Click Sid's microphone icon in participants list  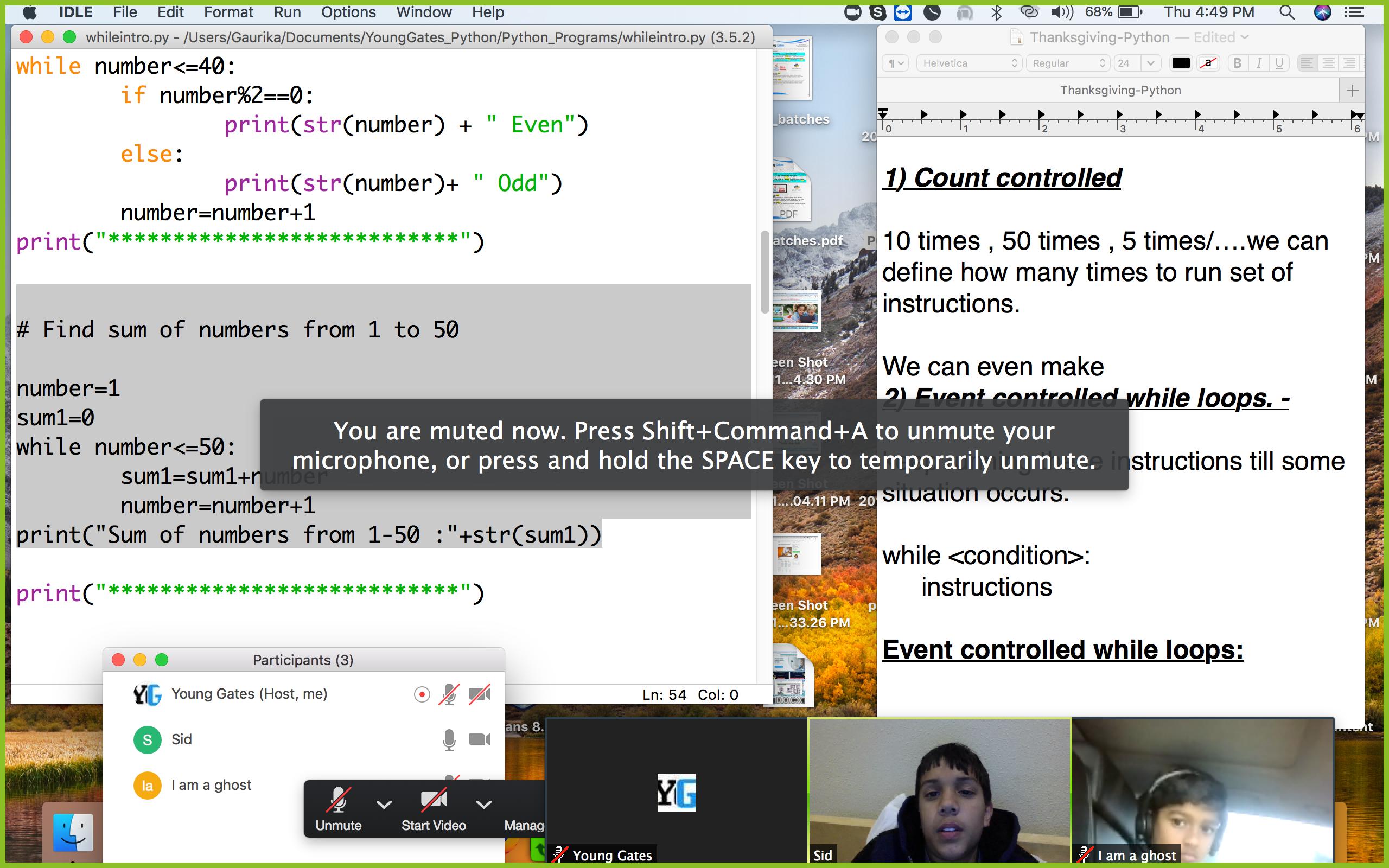click(449, 740)
